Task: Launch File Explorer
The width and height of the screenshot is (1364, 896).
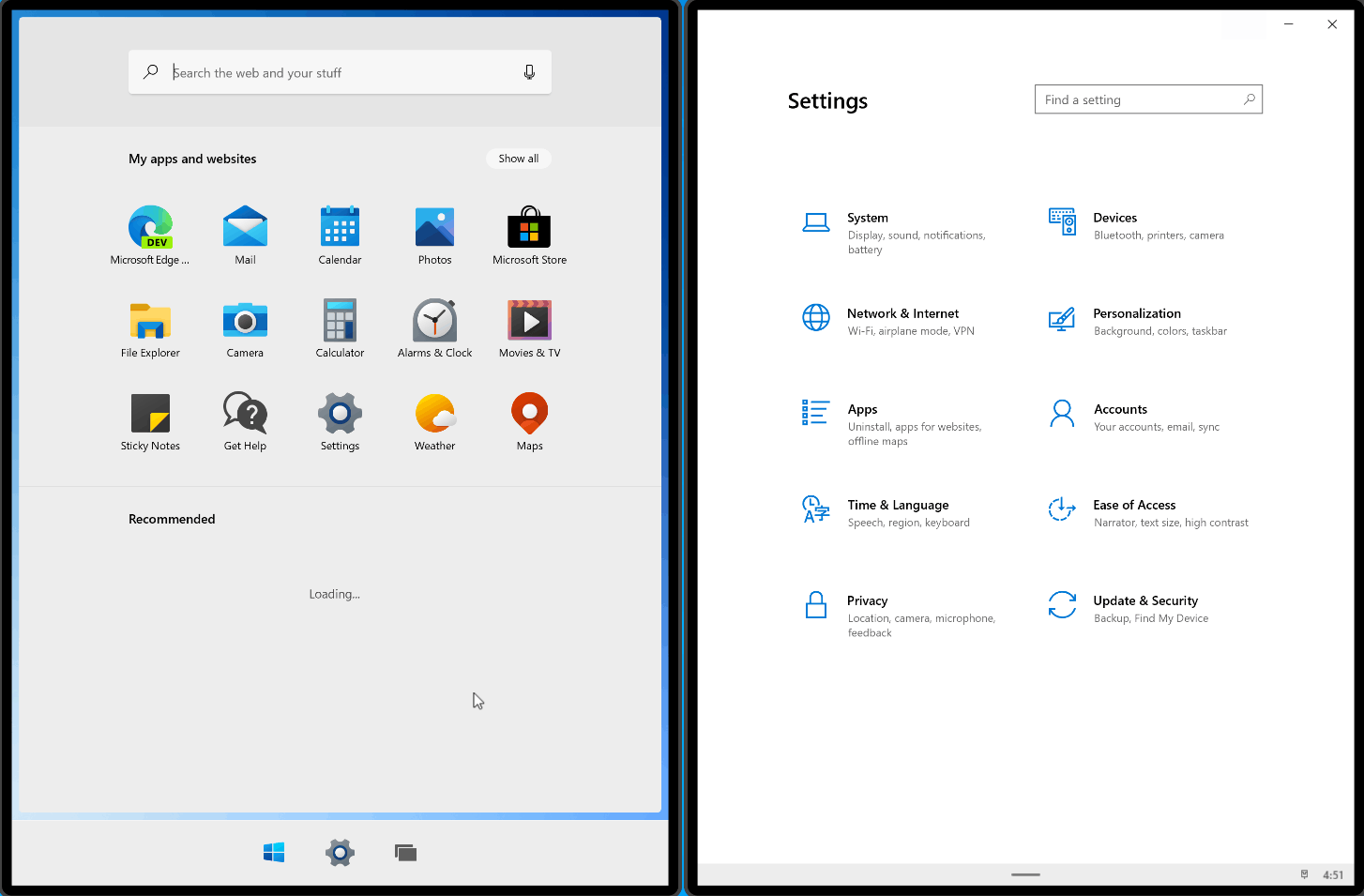Action: [x=150, y=321]
